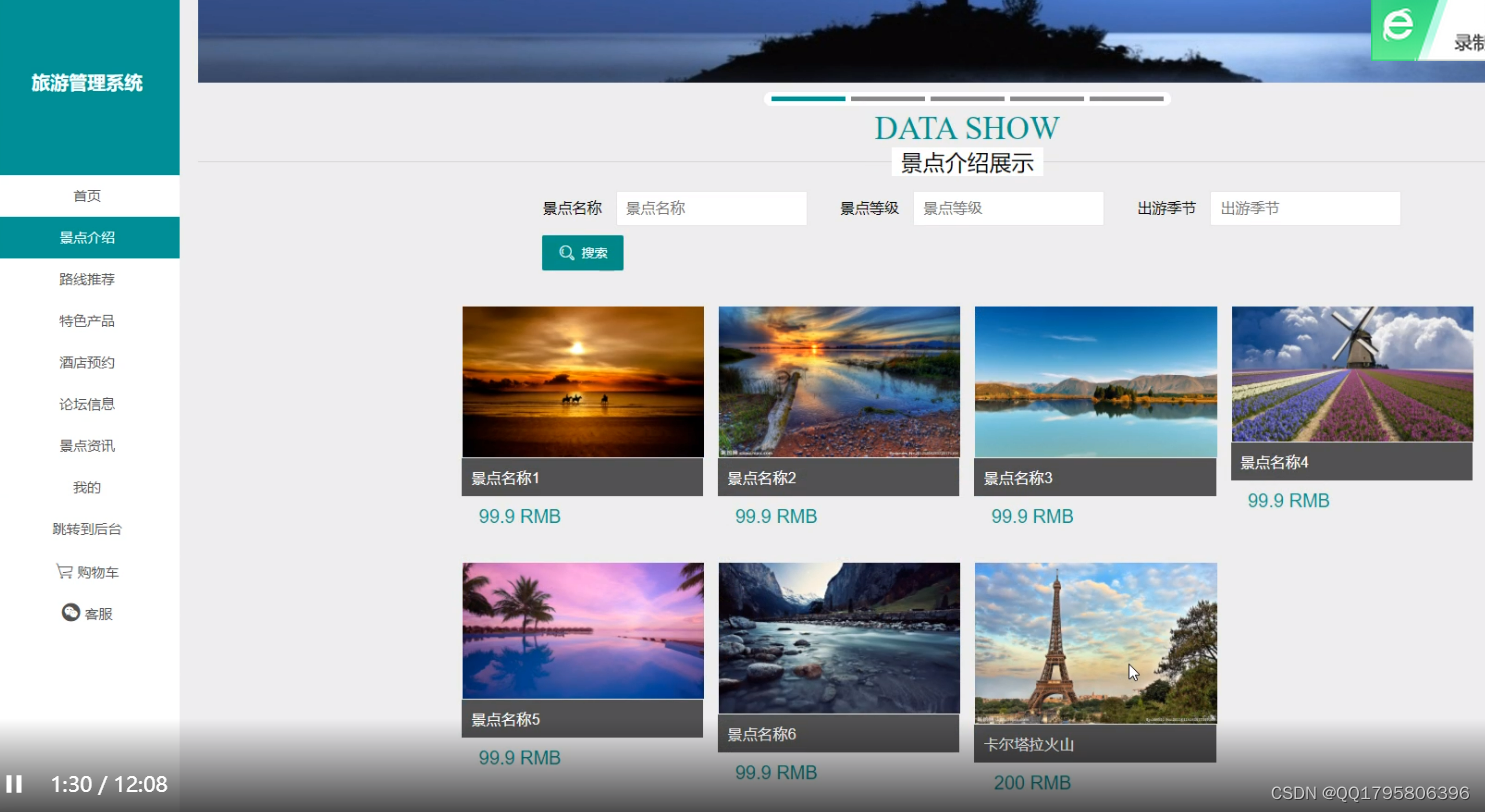Image resolution: width=1485 pixels, height=812 pixels.
Task: Click the shopping cart icon in sidebar
Action: tap(64, 571)
